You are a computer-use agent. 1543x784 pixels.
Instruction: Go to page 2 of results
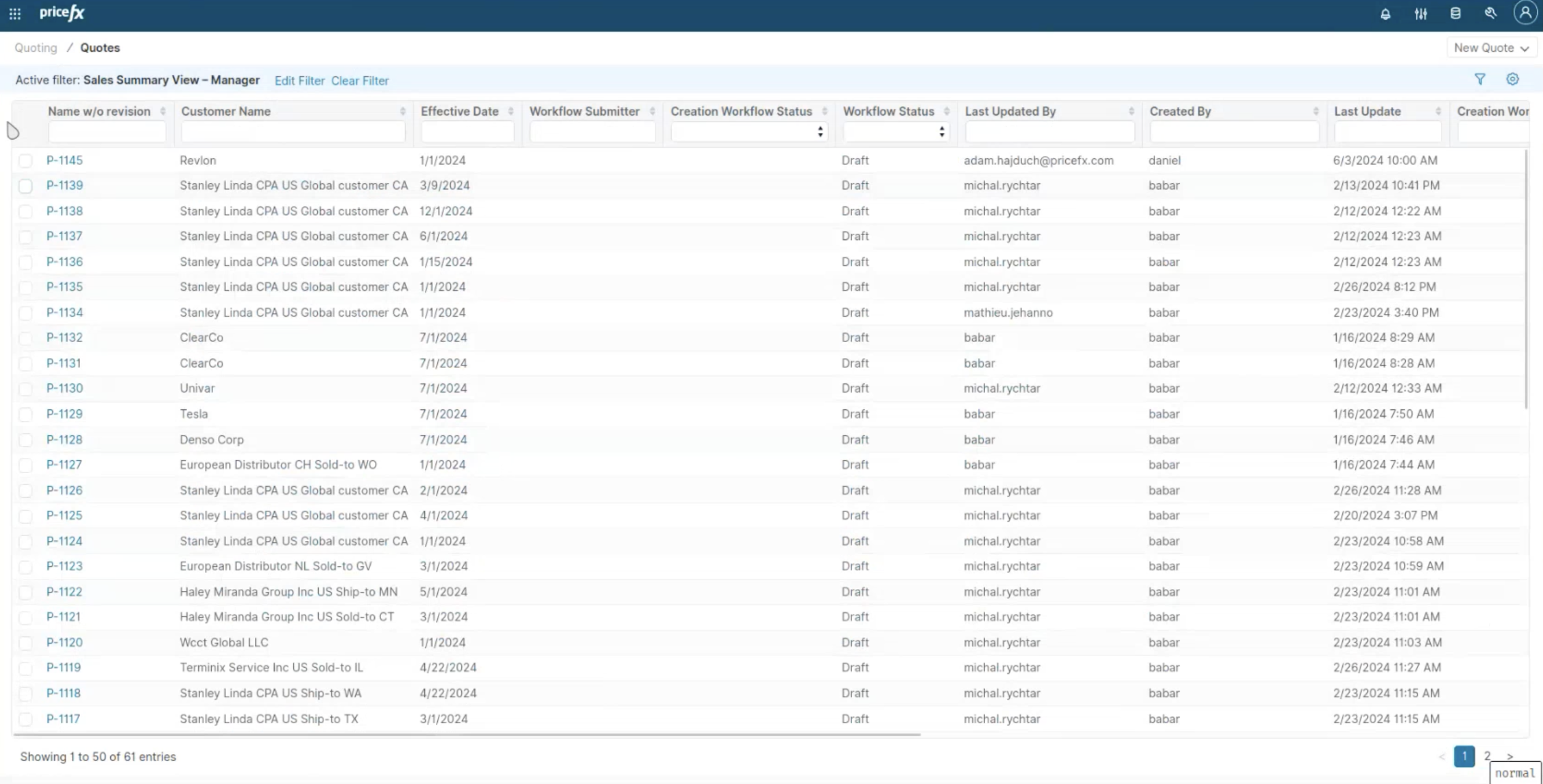tap(1487, 756)
